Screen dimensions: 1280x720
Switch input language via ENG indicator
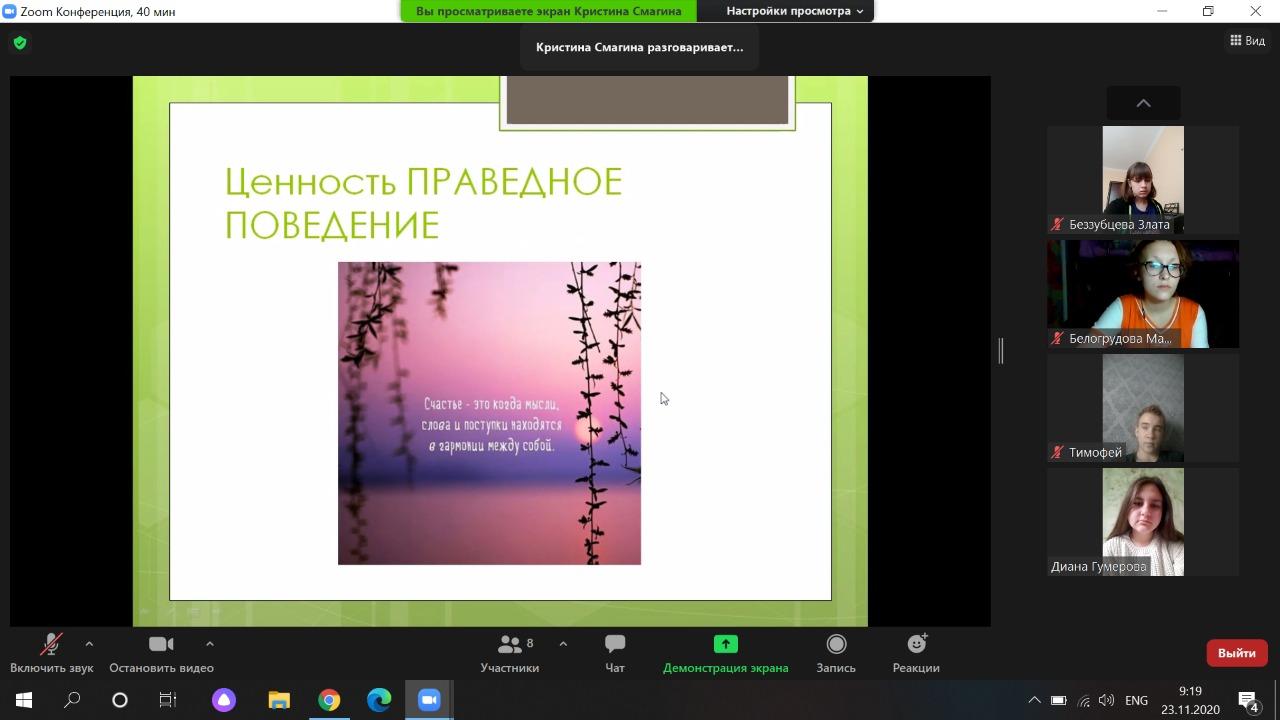point(1136,700)
